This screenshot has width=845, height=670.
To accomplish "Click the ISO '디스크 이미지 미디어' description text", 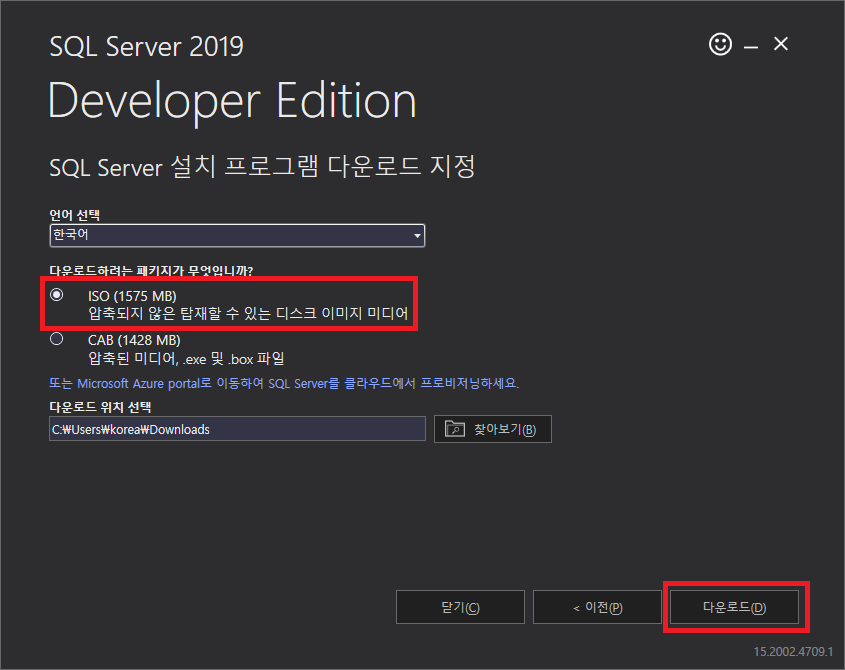I will pos(248,313).
